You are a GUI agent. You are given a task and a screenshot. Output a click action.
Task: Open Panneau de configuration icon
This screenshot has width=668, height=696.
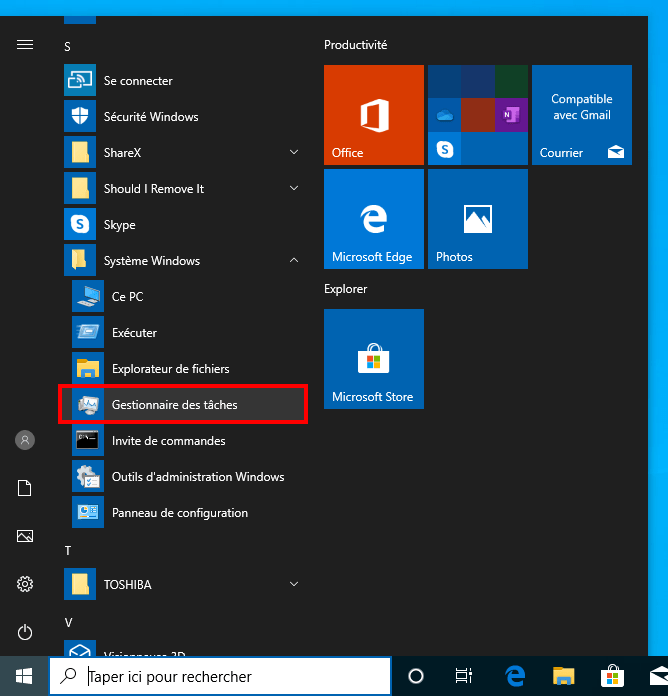(88, 512)
